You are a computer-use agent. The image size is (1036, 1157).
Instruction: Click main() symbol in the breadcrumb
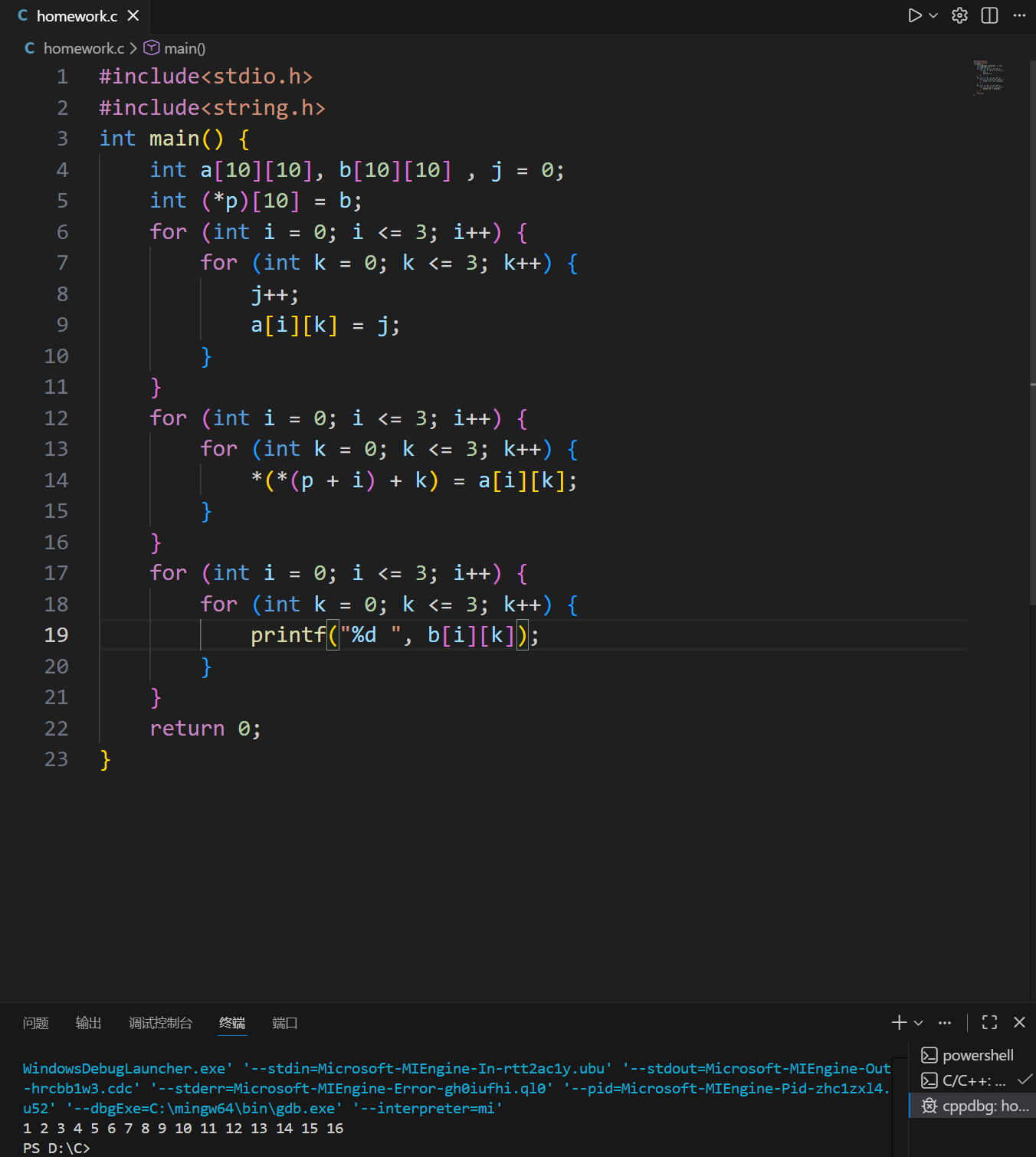click(185, 48)
